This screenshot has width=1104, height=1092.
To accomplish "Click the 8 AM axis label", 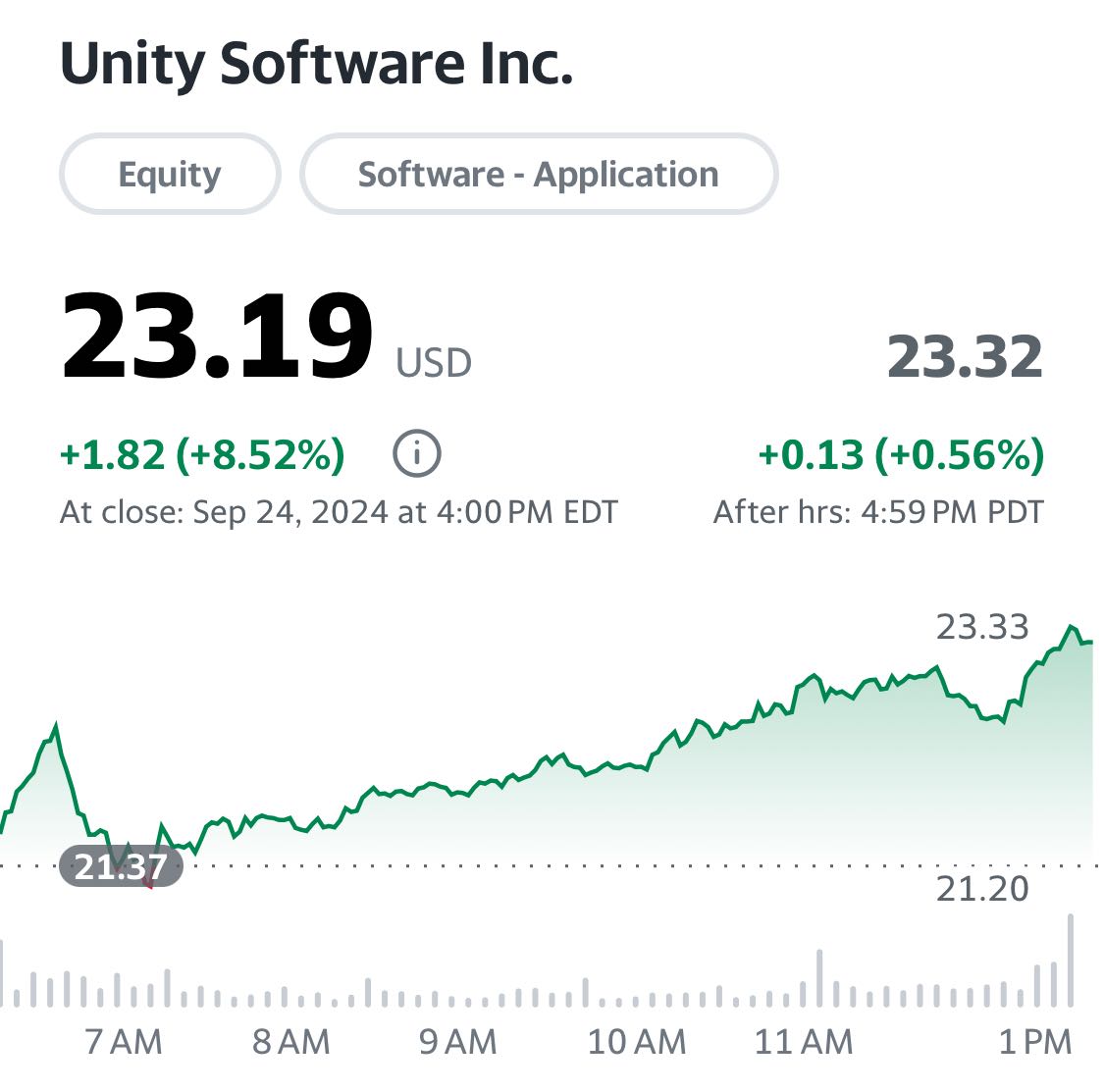I will (x=290, y=1042).
